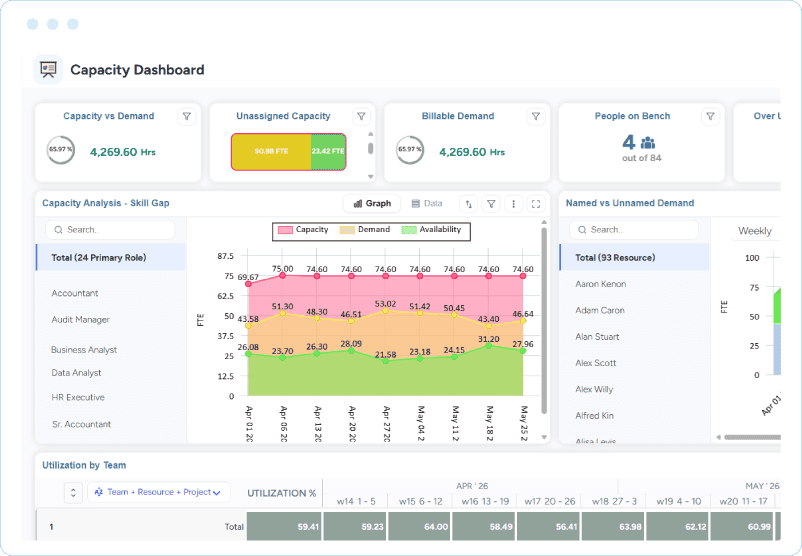
Task: Click the UTILIZATION % column header
Action: [x=282, y=494]
